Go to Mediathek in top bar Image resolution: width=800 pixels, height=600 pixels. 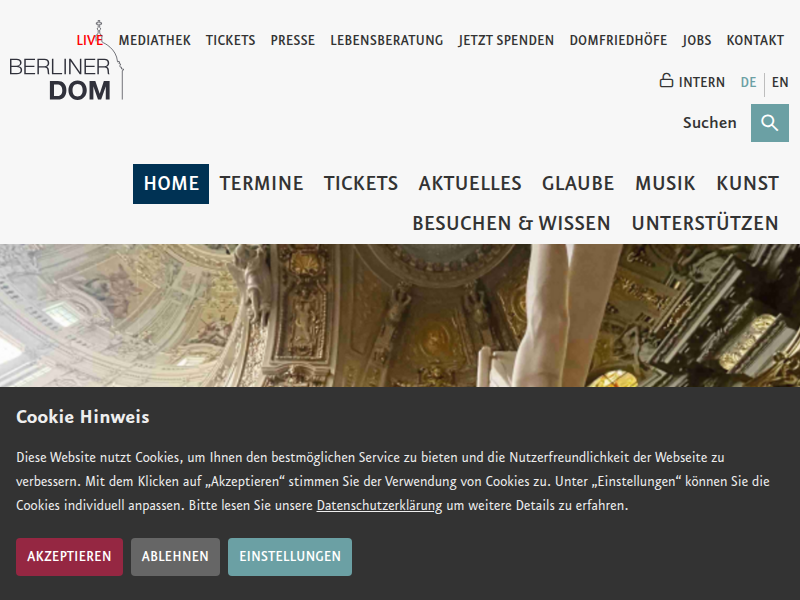pyautogui.click(x=155, y=40)
